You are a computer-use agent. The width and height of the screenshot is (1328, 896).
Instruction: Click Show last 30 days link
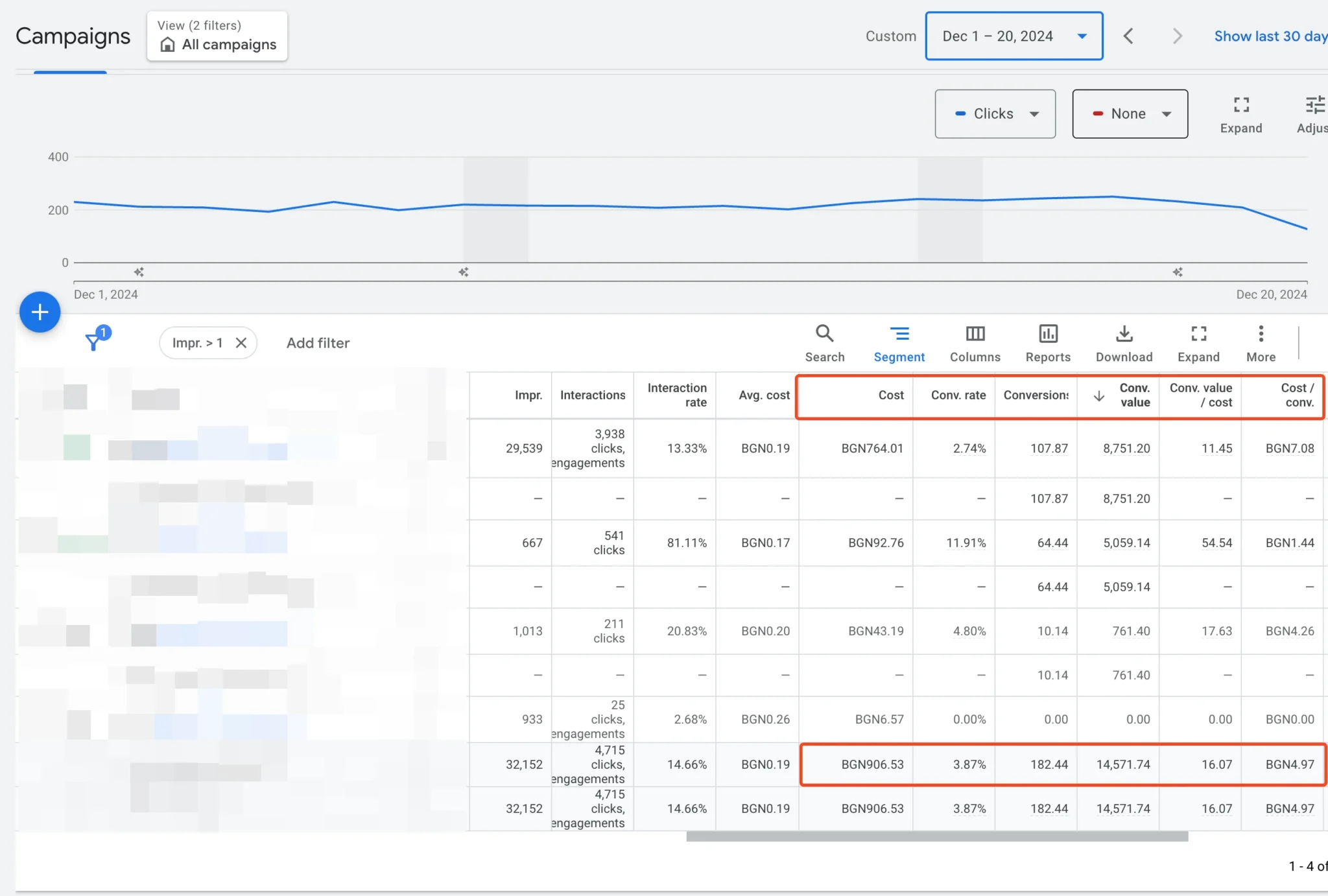point(1270,36)
